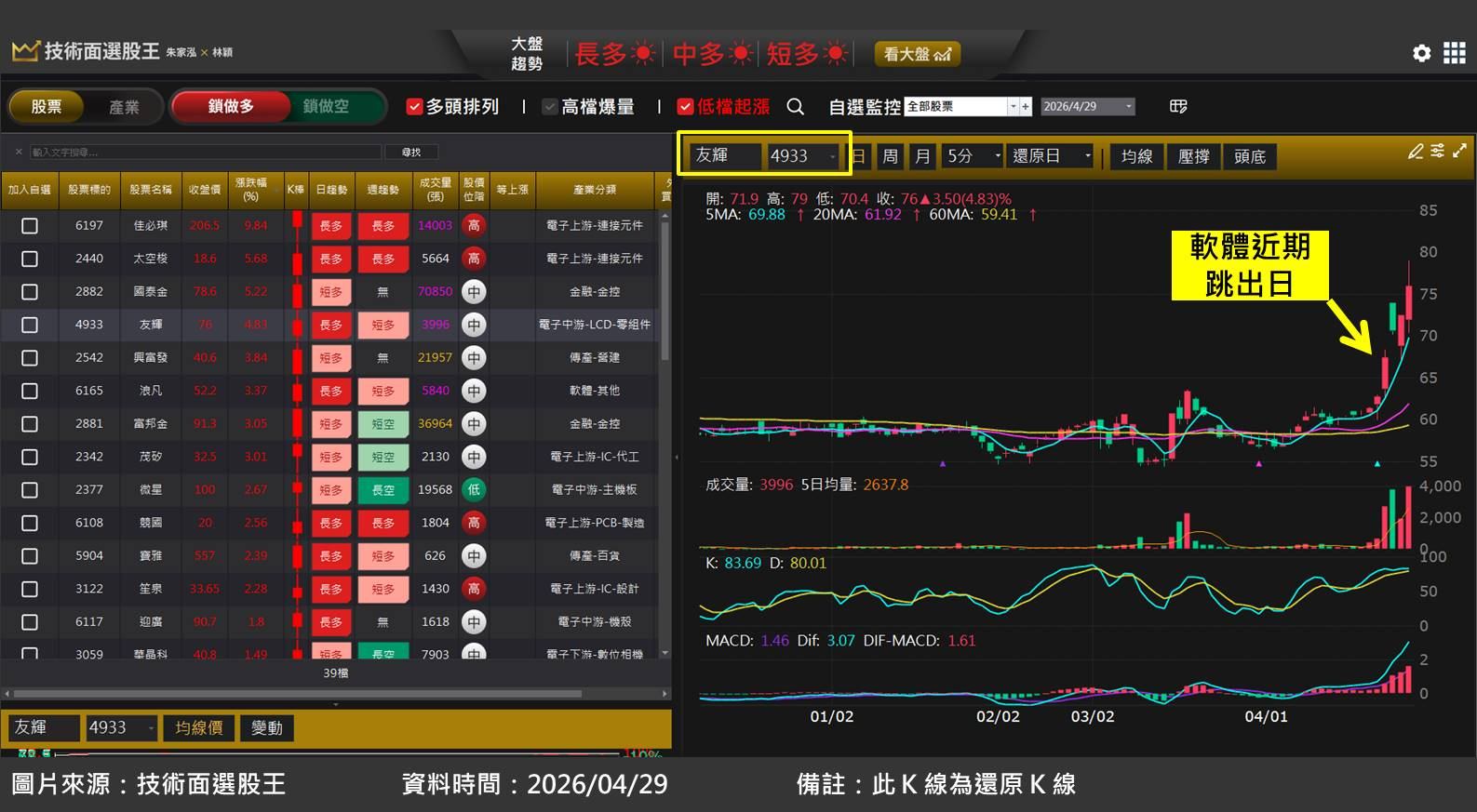Click the 看大盤 button
The height and width of the screenshot is (812, 1477).
[917, 54]
